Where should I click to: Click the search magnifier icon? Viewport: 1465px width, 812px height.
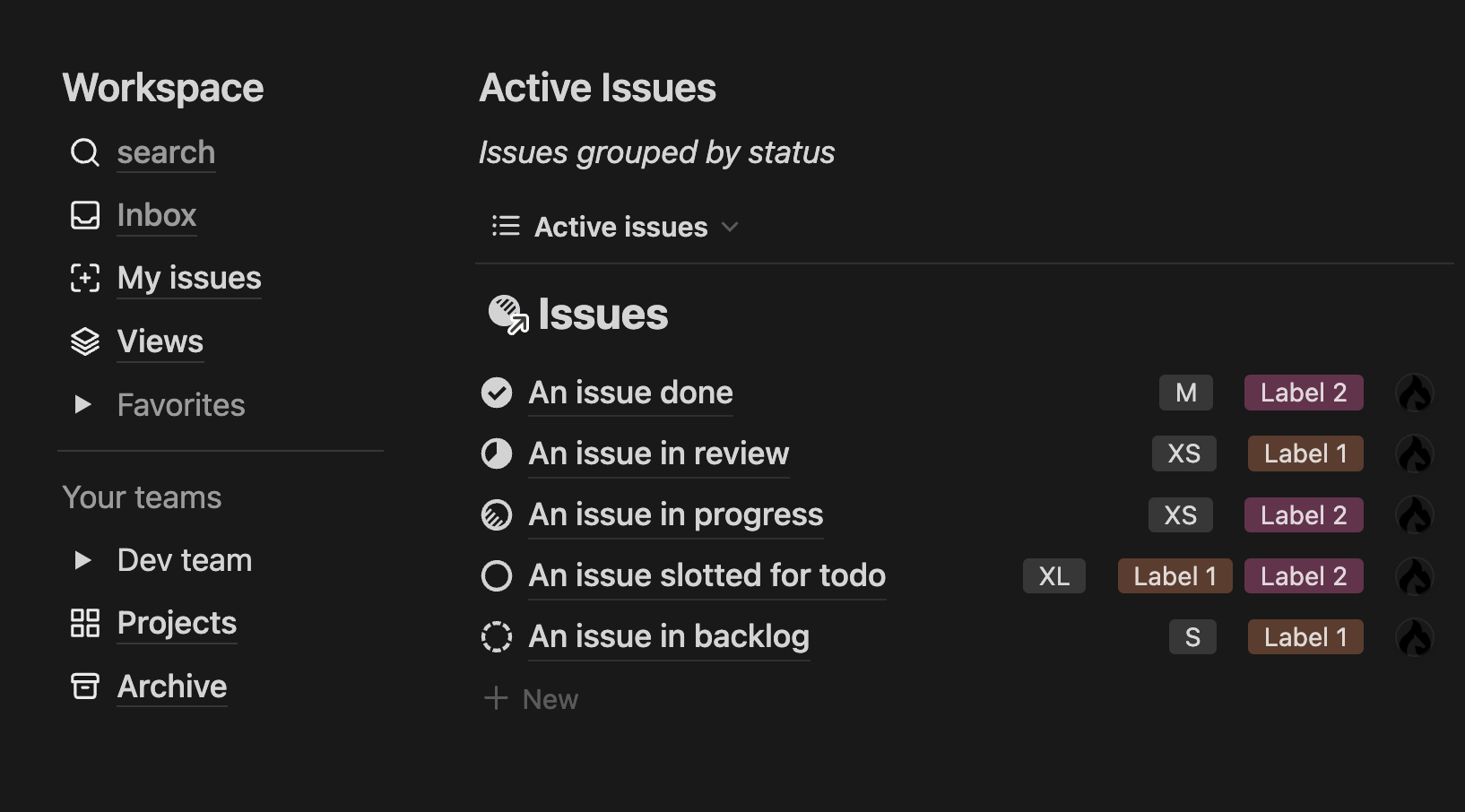[85, 152]
